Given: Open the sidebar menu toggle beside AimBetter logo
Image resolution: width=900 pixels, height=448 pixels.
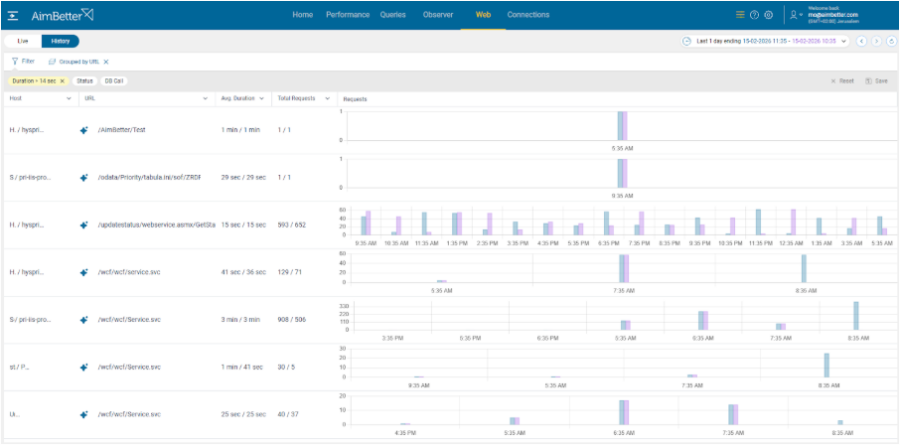Looking at the screenshot, I should (13, 15).
